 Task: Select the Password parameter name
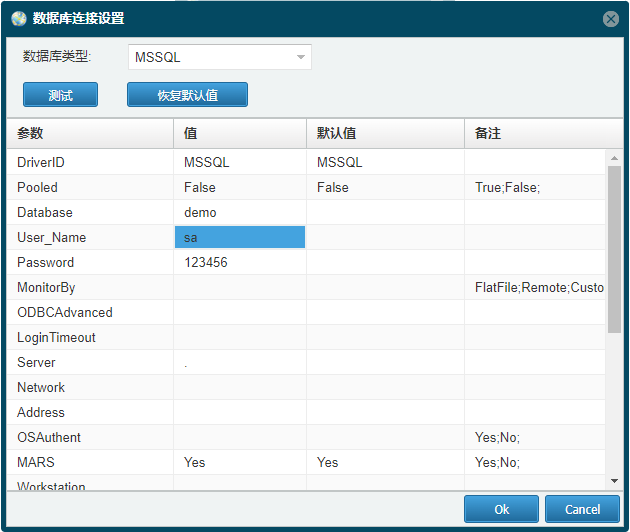pos(45,262)
